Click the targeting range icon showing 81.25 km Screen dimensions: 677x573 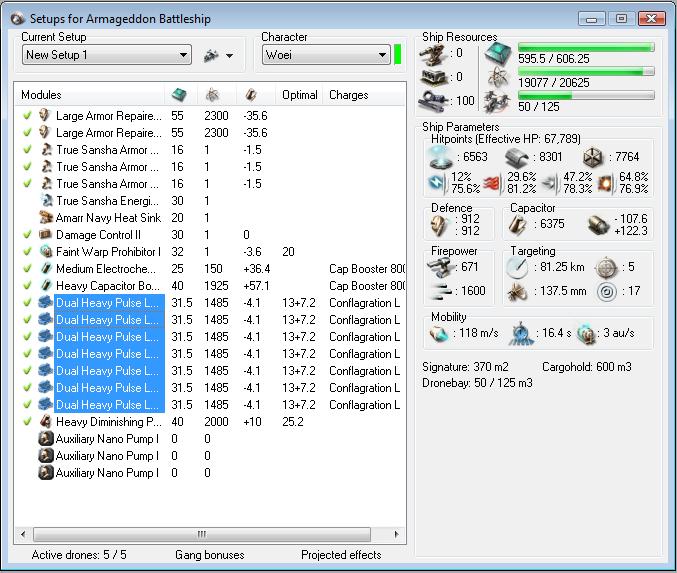(x=517, y=268)
